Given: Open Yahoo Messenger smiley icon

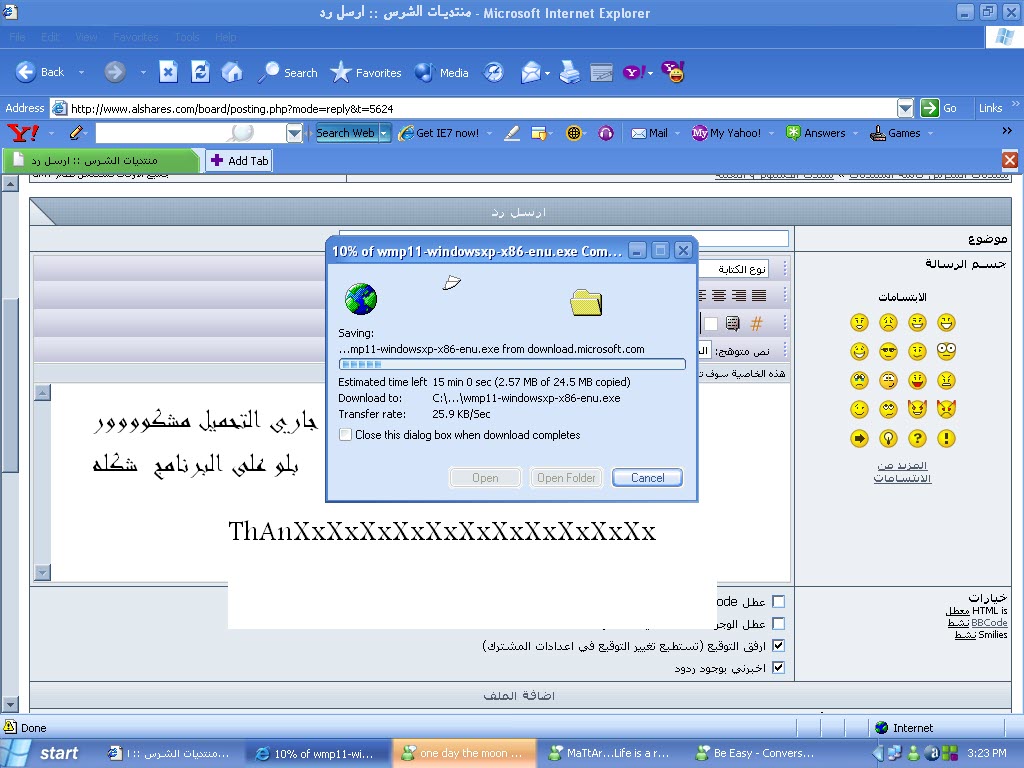Looking at the screenshot, I should (673, 72).
